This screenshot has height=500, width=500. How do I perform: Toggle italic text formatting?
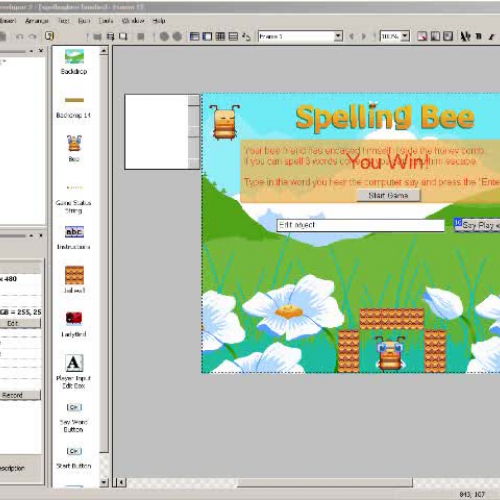click(x=491, y=37)
